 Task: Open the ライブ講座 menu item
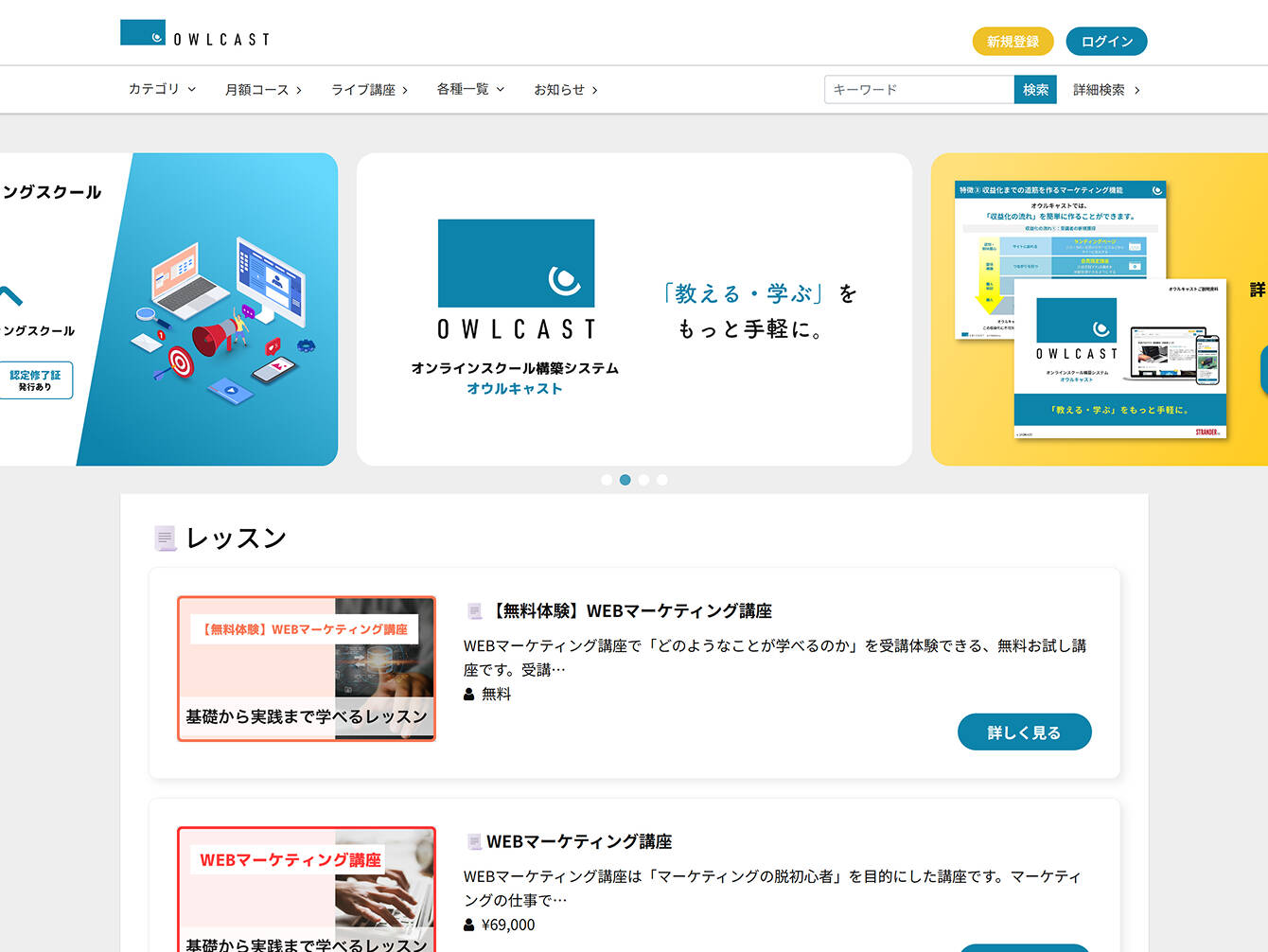370,90
